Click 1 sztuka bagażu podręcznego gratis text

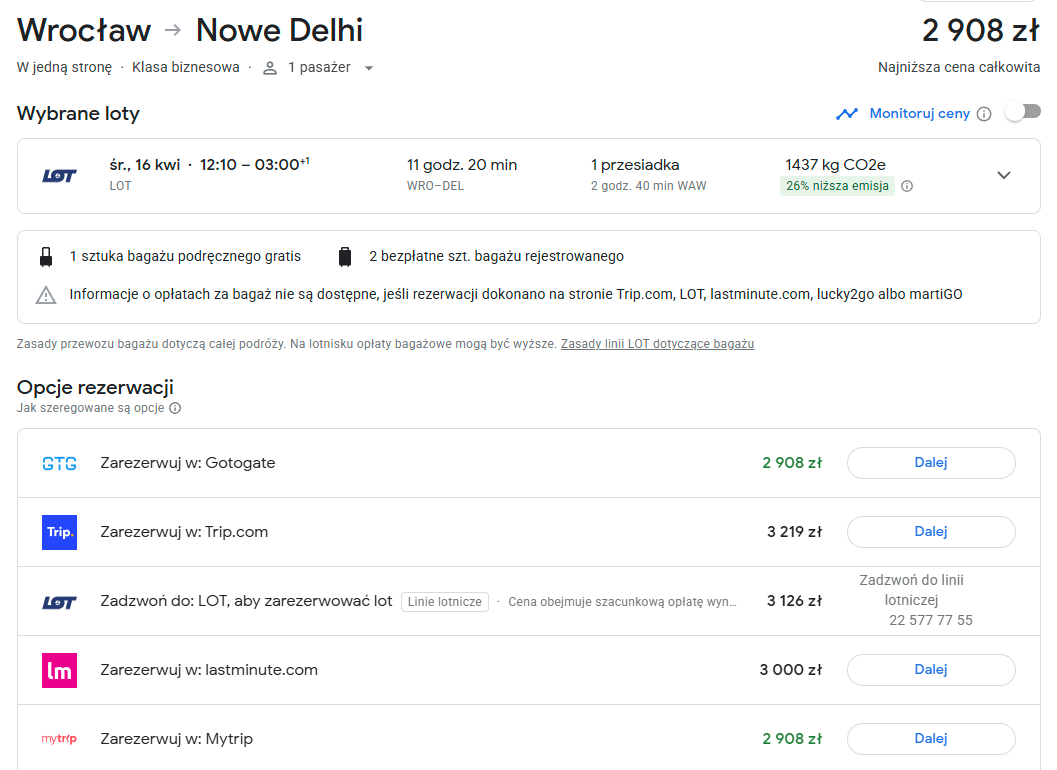185,256
